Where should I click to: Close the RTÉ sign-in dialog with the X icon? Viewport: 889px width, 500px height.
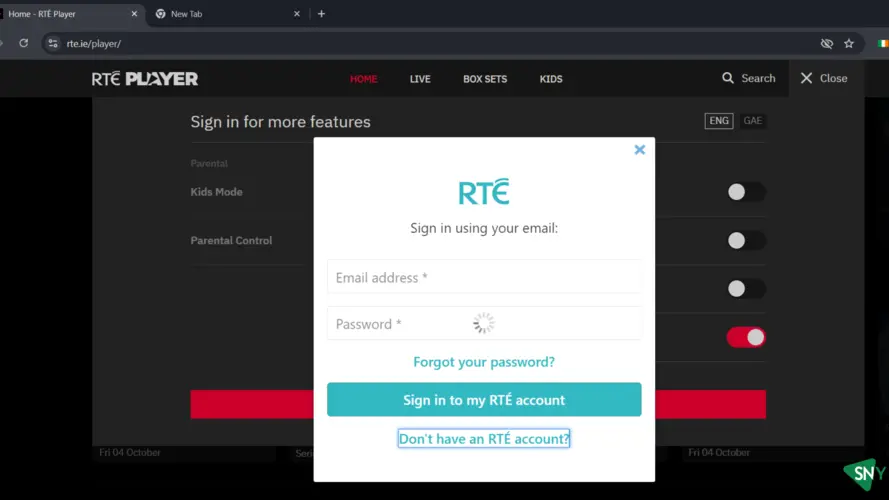(640, 150)
